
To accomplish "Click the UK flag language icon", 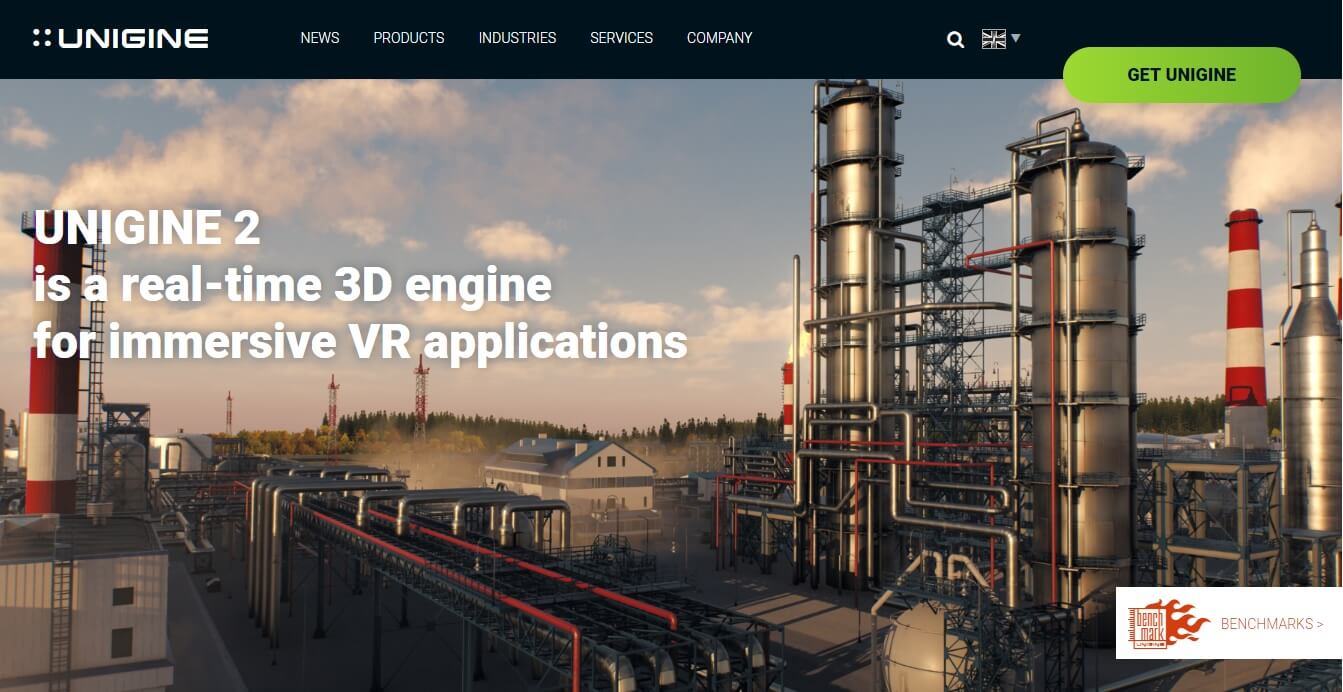I will (x=993, y=39).
